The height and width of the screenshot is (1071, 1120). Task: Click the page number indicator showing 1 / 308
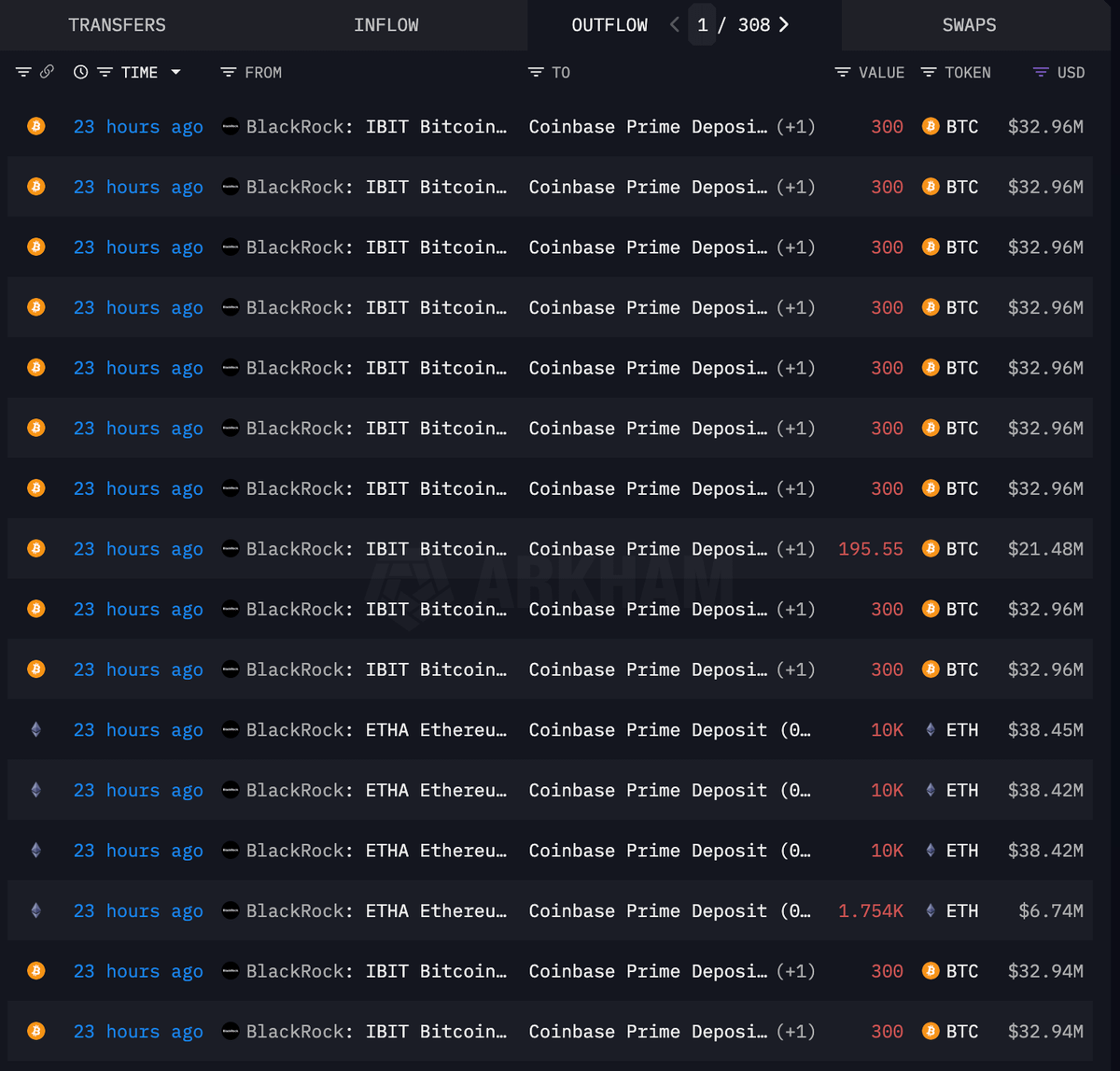click(733, 24)
